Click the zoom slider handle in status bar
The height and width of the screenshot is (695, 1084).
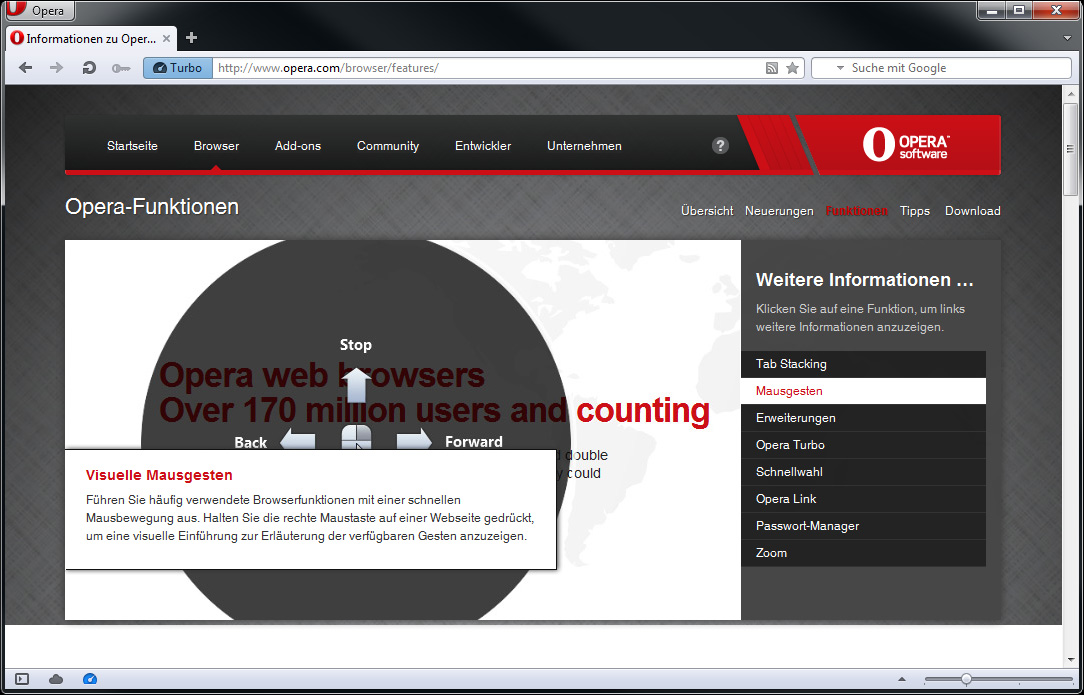click(x=966, y=679)
